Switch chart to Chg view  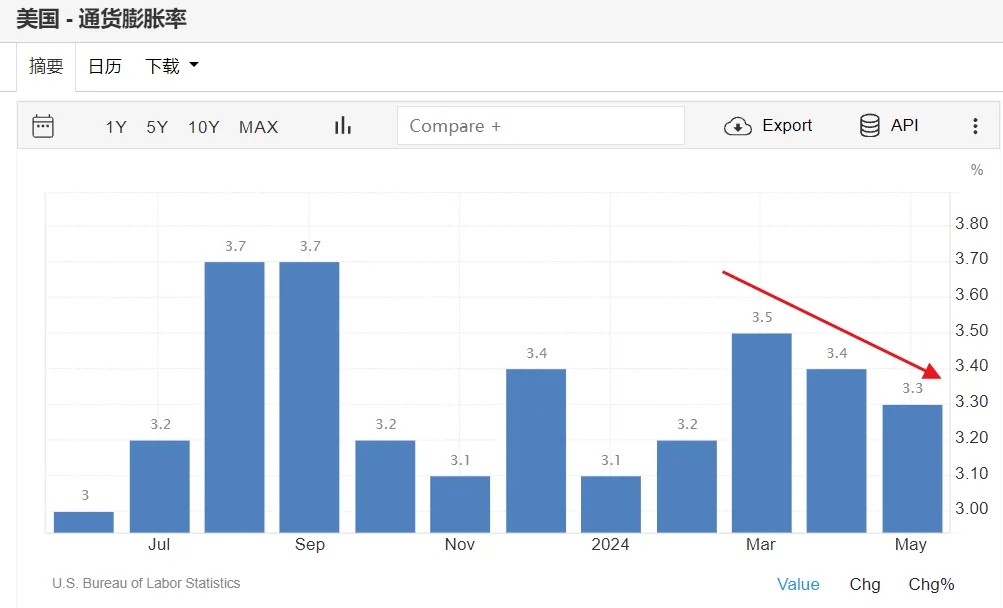pos(865,585)
